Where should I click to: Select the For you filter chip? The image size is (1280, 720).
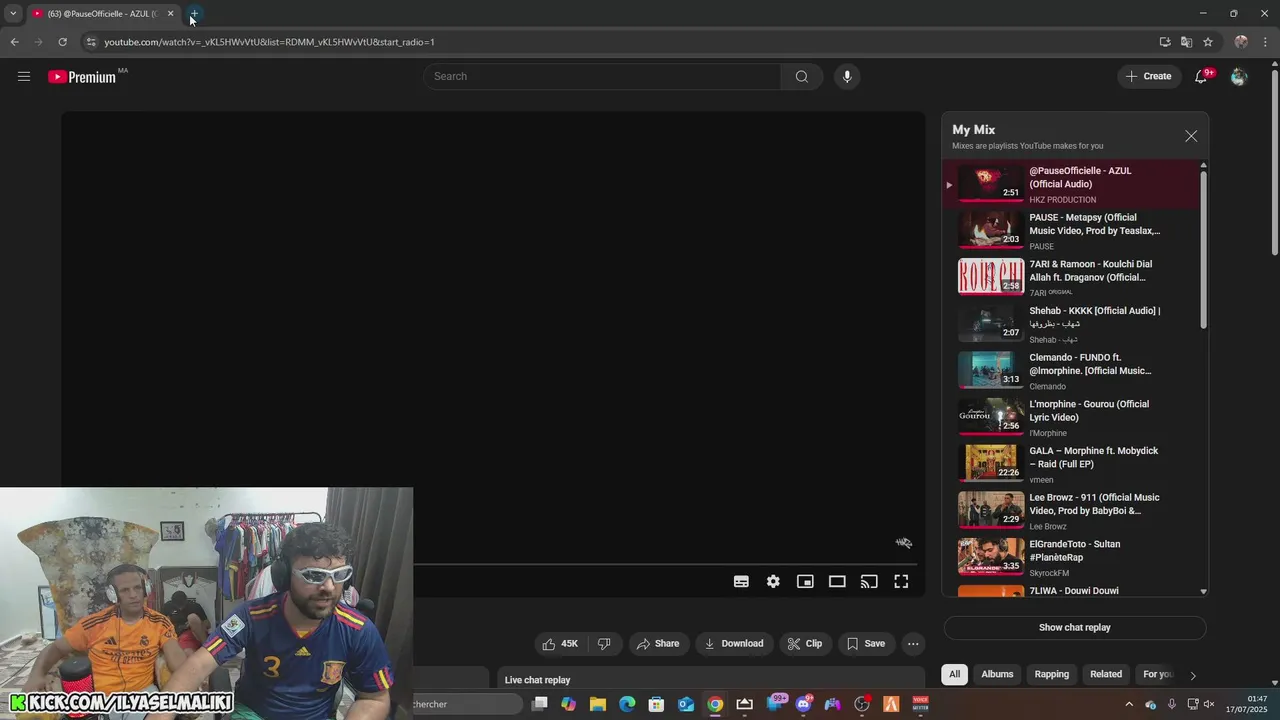click(x=1157, y=674)
